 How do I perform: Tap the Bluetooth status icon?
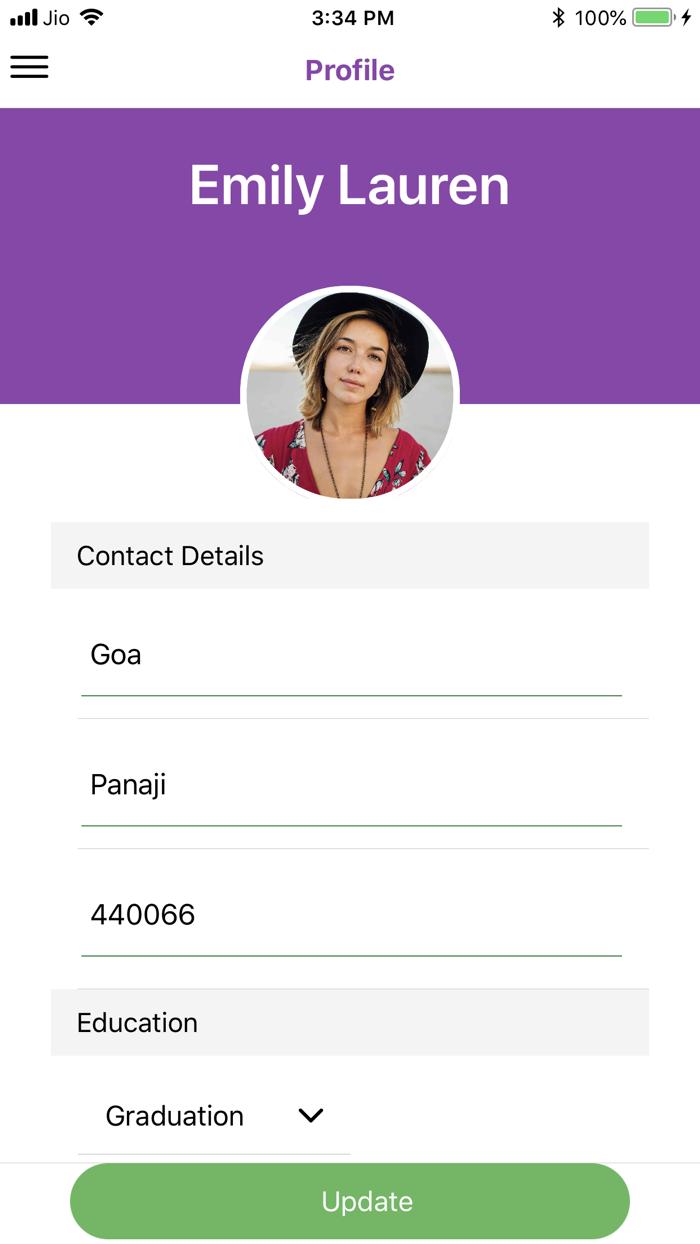[558, 18]
